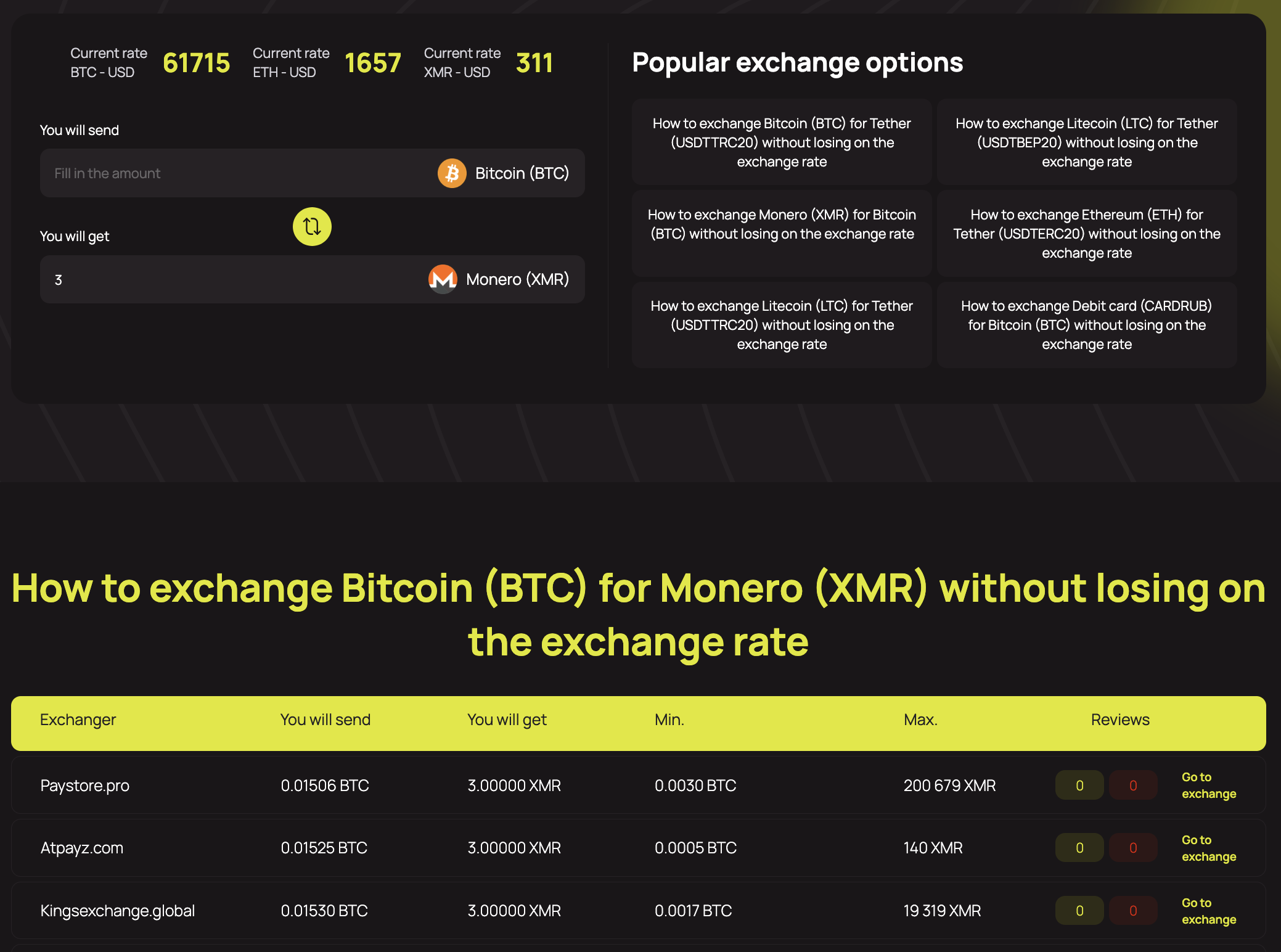Open the Monero (XMR) currency selector
The height and width of the screenshot is (952, 1281).
pyautogui.click(x=499, y=279)
